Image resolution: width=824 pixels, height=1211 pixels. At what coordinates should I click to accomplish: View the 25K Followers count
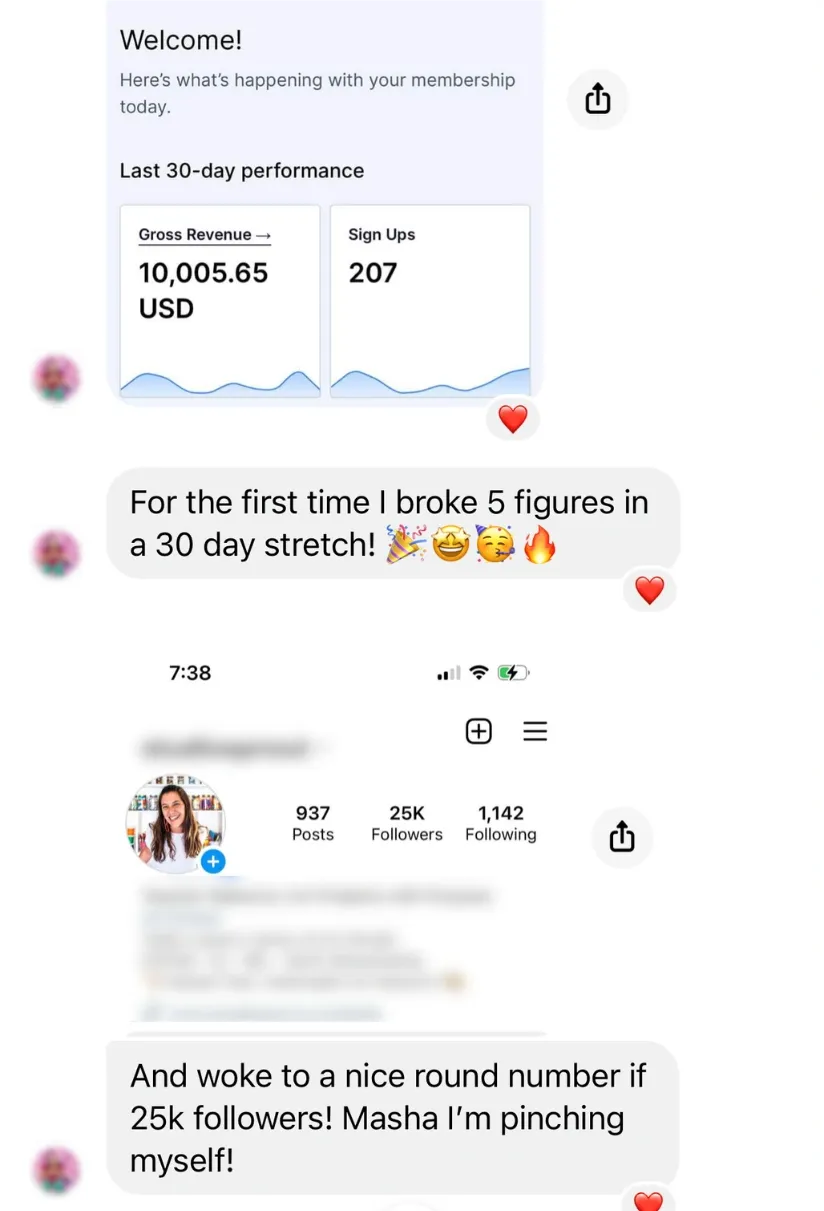406,823
